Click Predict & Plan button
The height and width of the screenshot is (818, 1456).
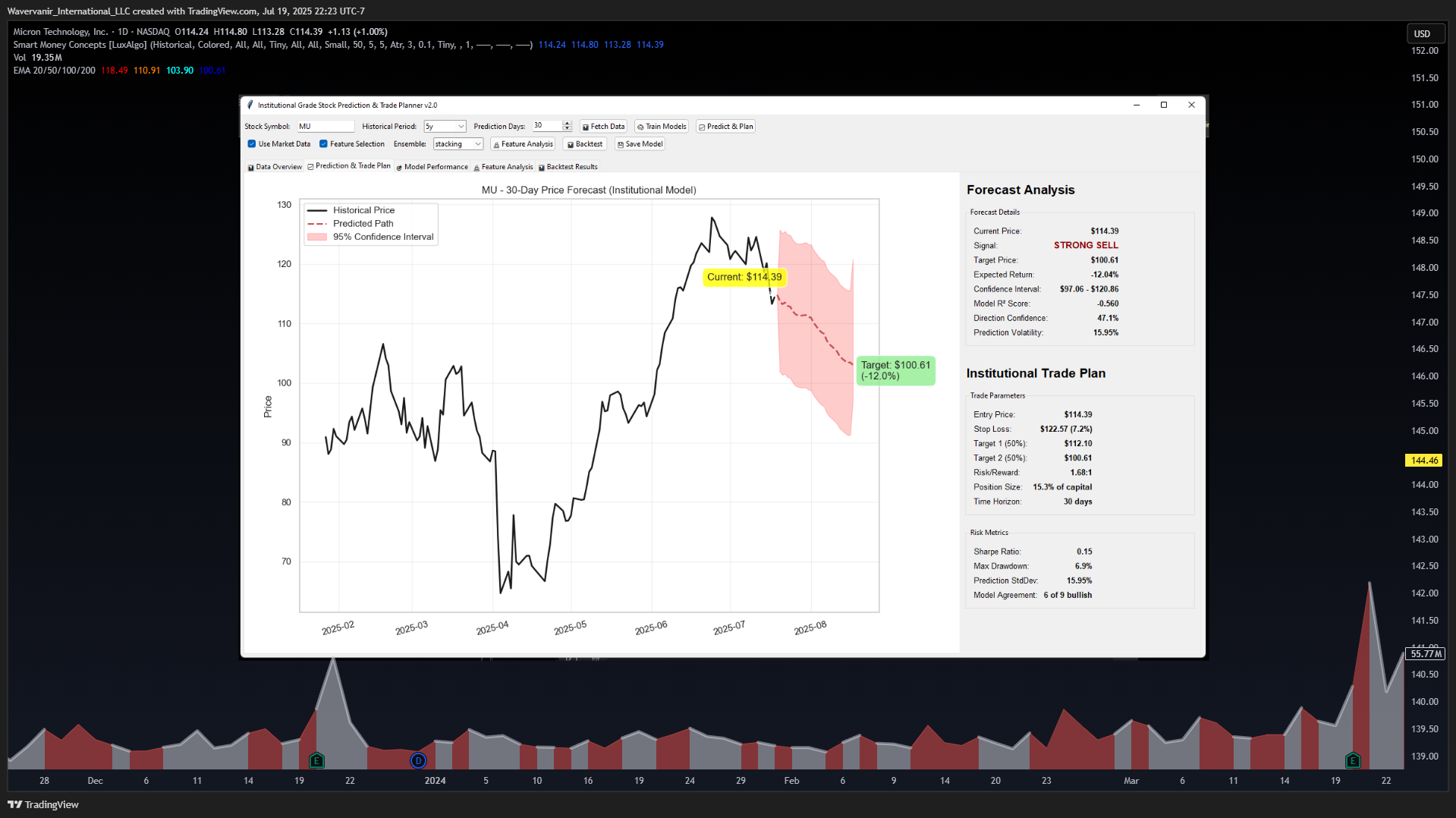726,126
